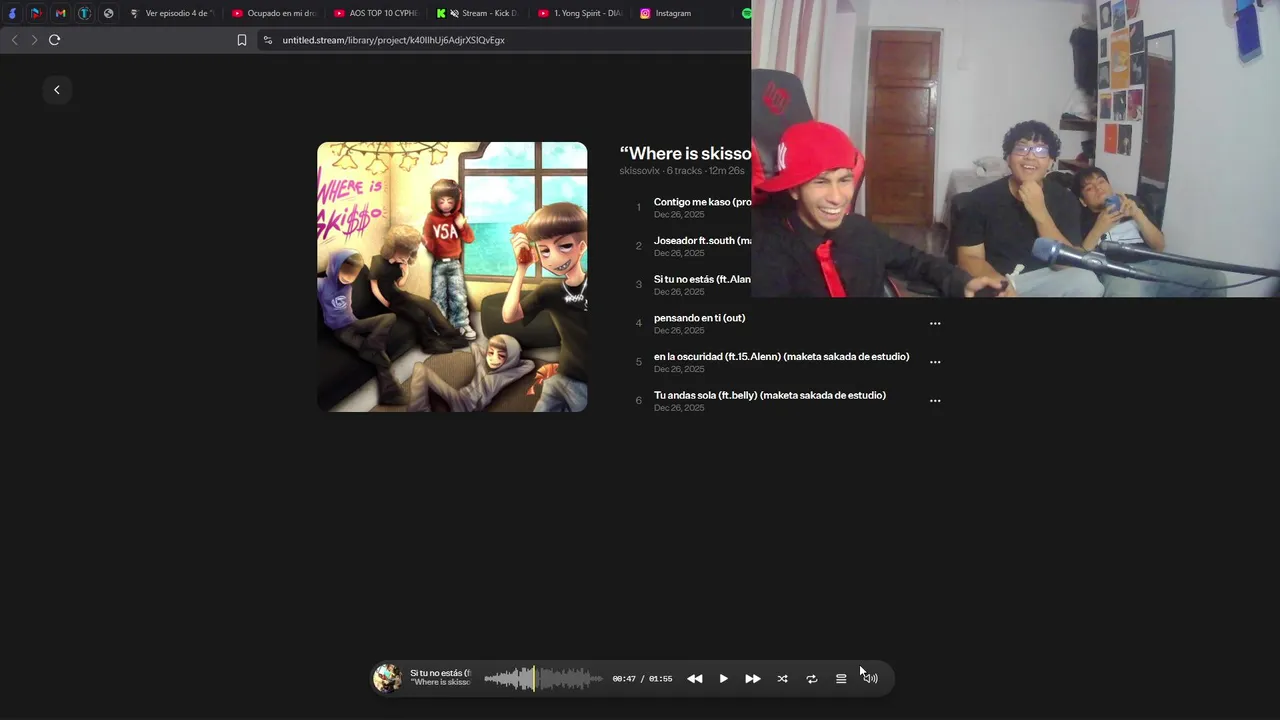Play track 'pensando en ti (out)'

699,318
